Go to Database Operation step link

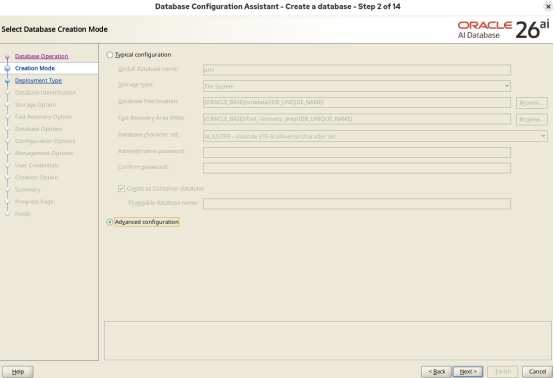coord(42,56)
